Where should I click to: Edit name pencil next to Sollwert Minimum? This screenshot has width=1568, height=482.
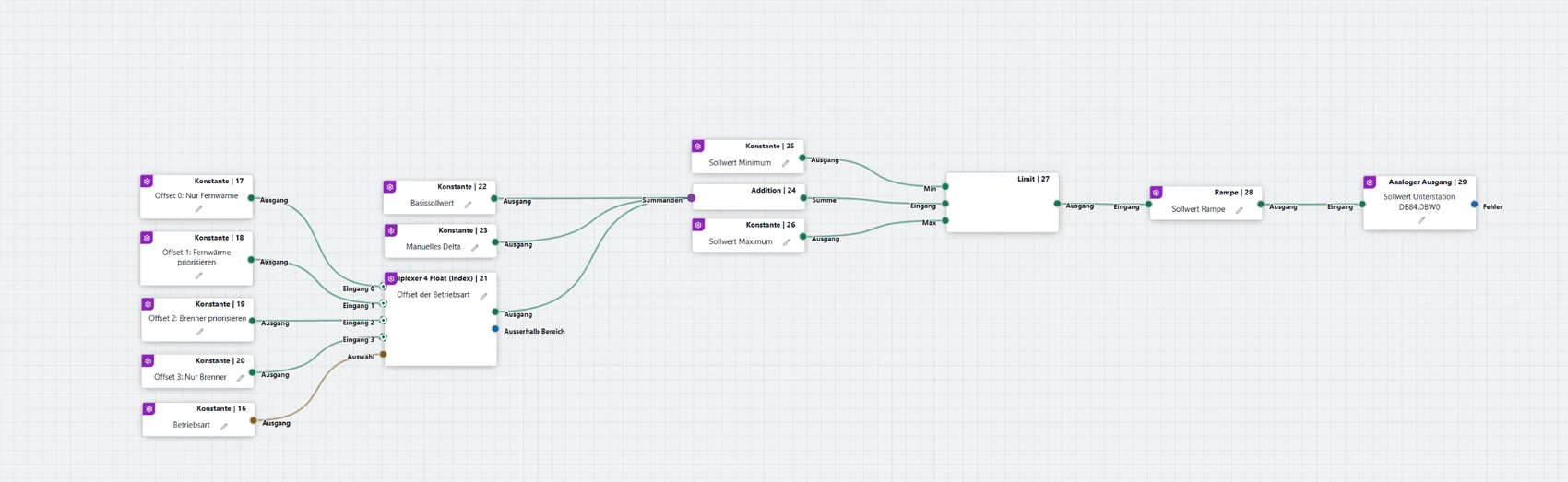785,164
